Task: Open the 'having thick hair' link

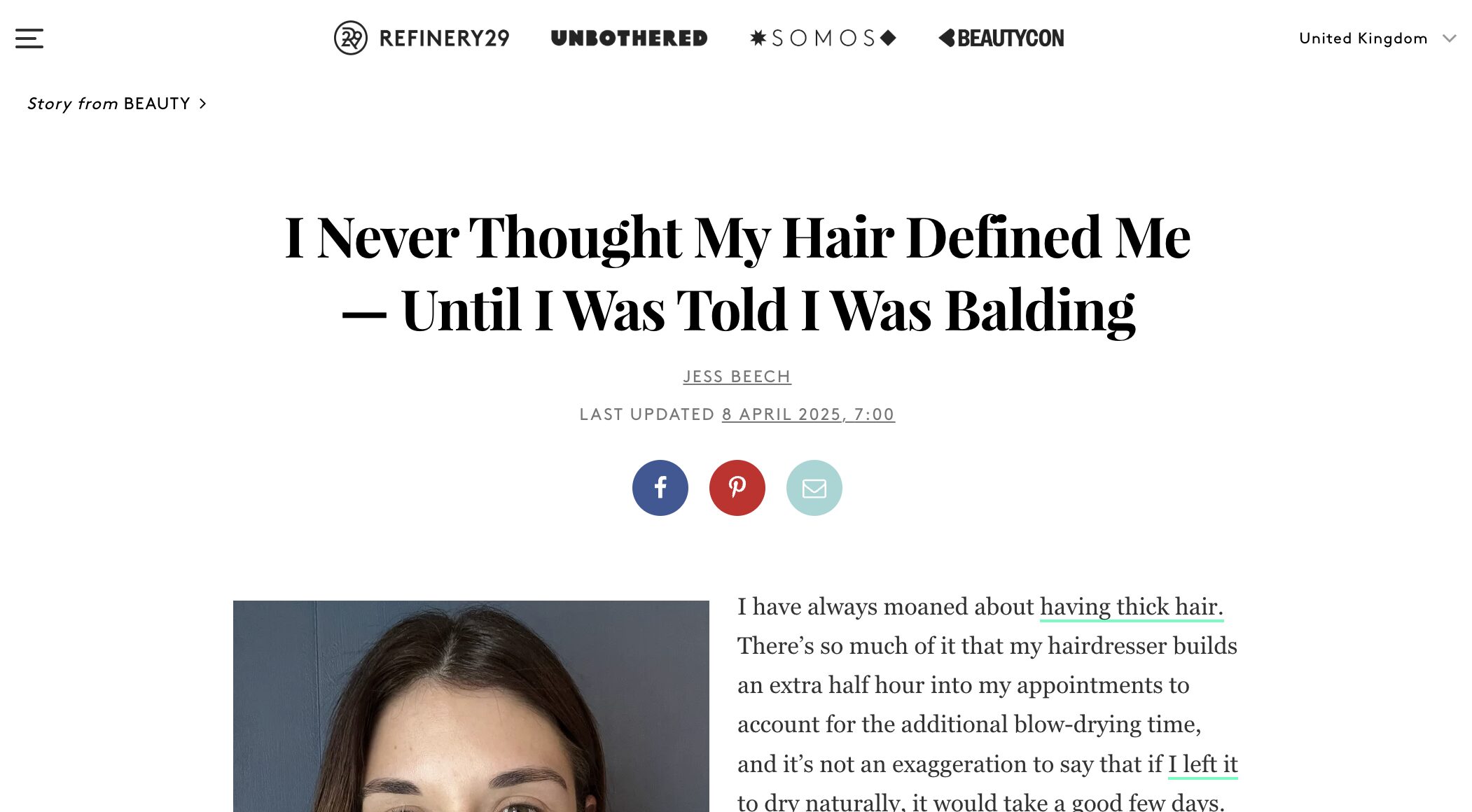Action: click(x=1131, y=607)
